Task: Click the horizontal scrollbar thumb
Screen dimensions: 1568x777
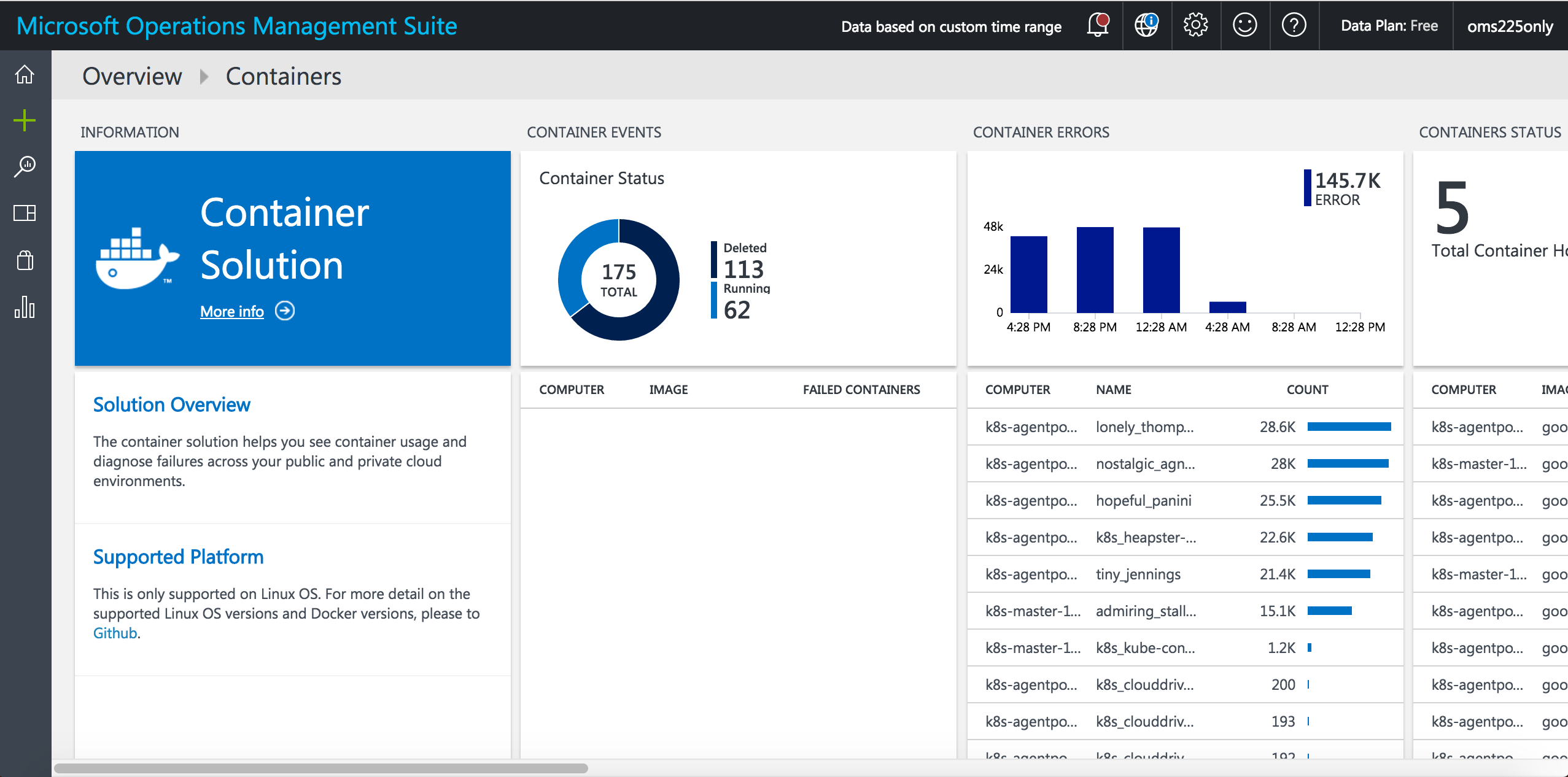Action: 321,768
